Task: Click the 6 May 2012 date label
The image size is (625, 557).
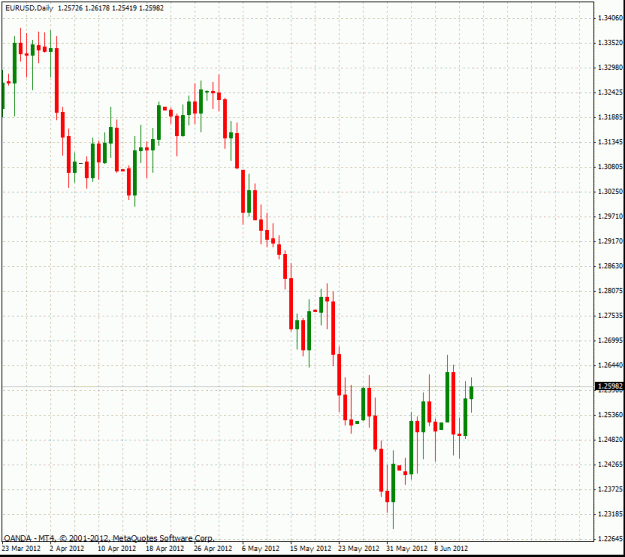Action: (261, 548)
